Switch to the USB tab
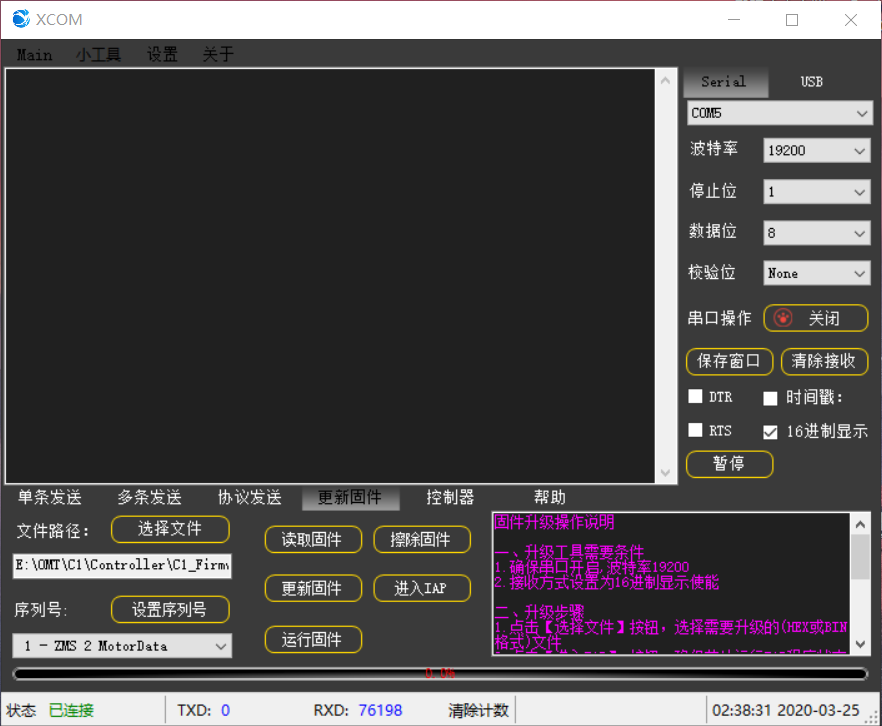Screen dimensions: 882x726 click(812, 82)
